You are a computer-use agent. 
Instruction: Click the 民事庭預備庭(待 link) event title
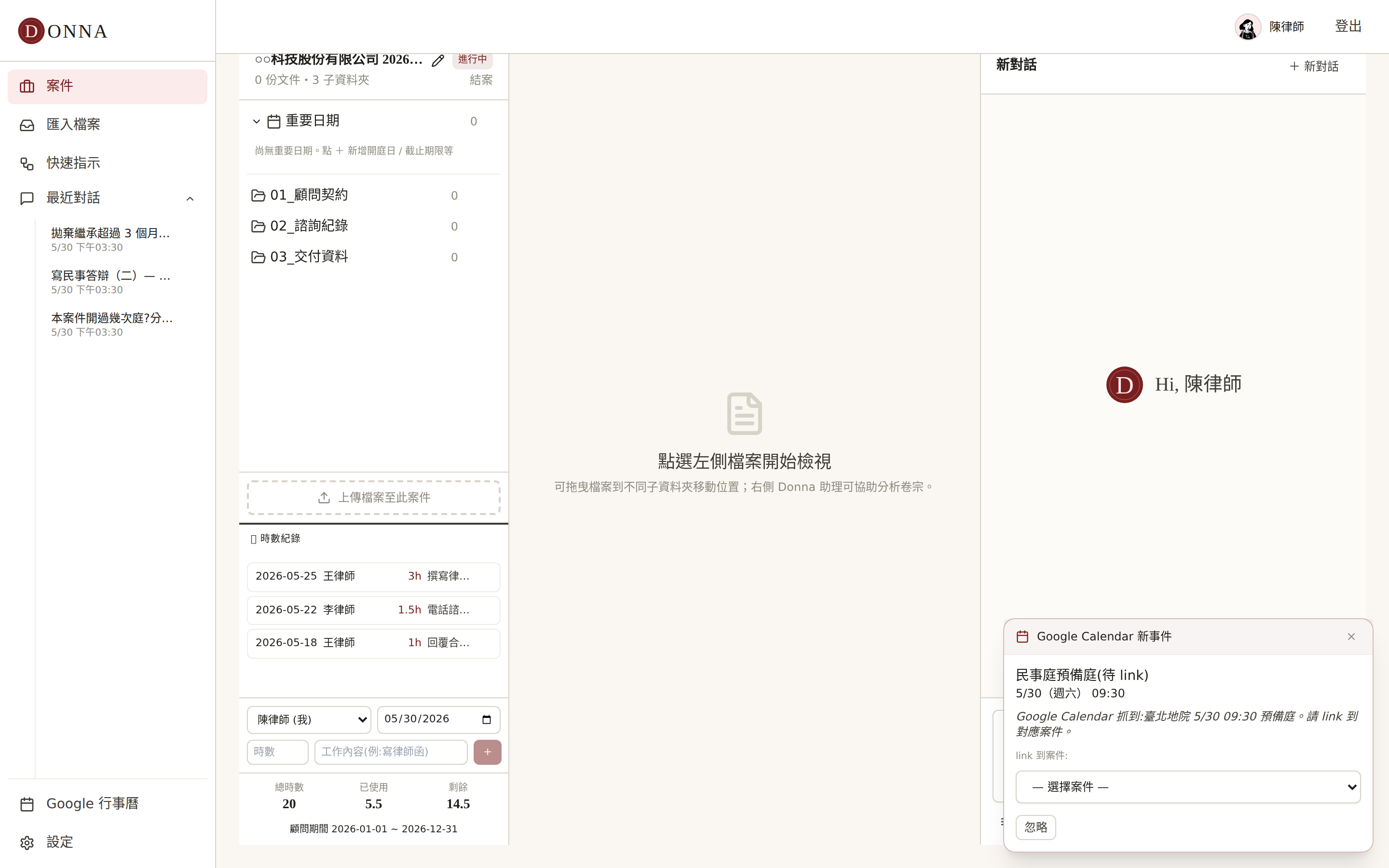(x=1082, y=675)
